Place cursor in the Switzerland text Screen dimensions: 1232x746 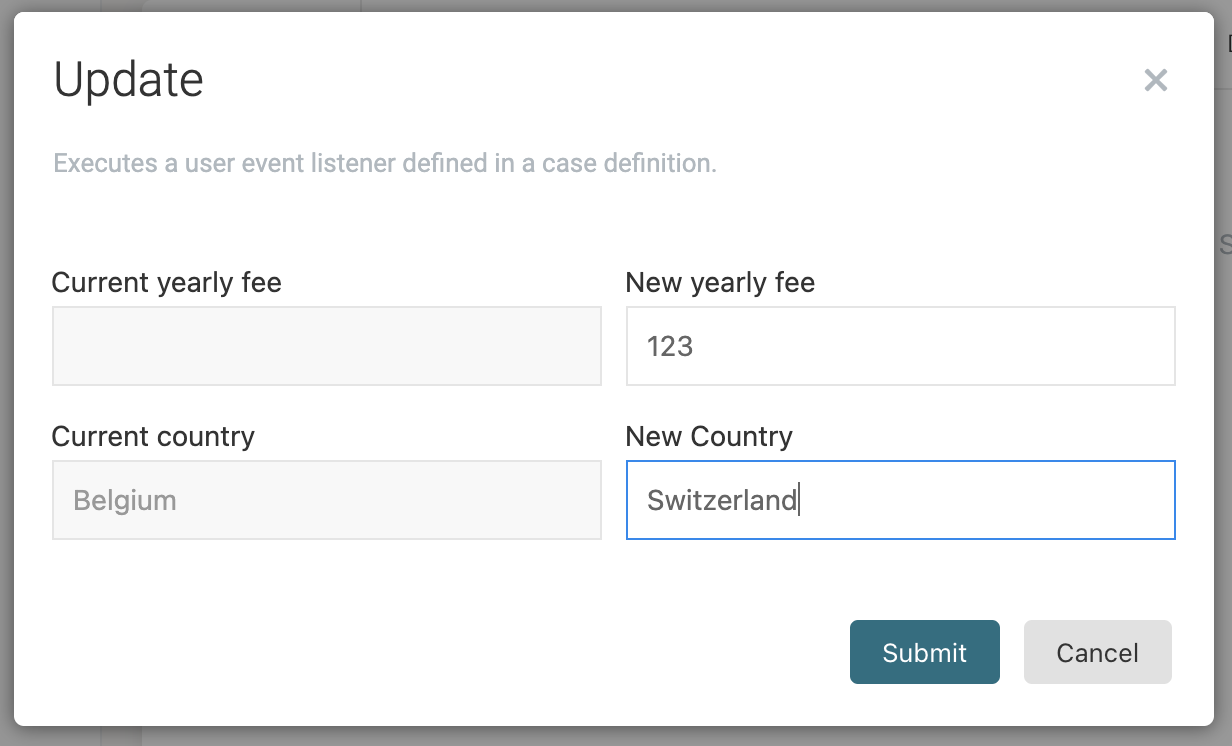(721, 500)
